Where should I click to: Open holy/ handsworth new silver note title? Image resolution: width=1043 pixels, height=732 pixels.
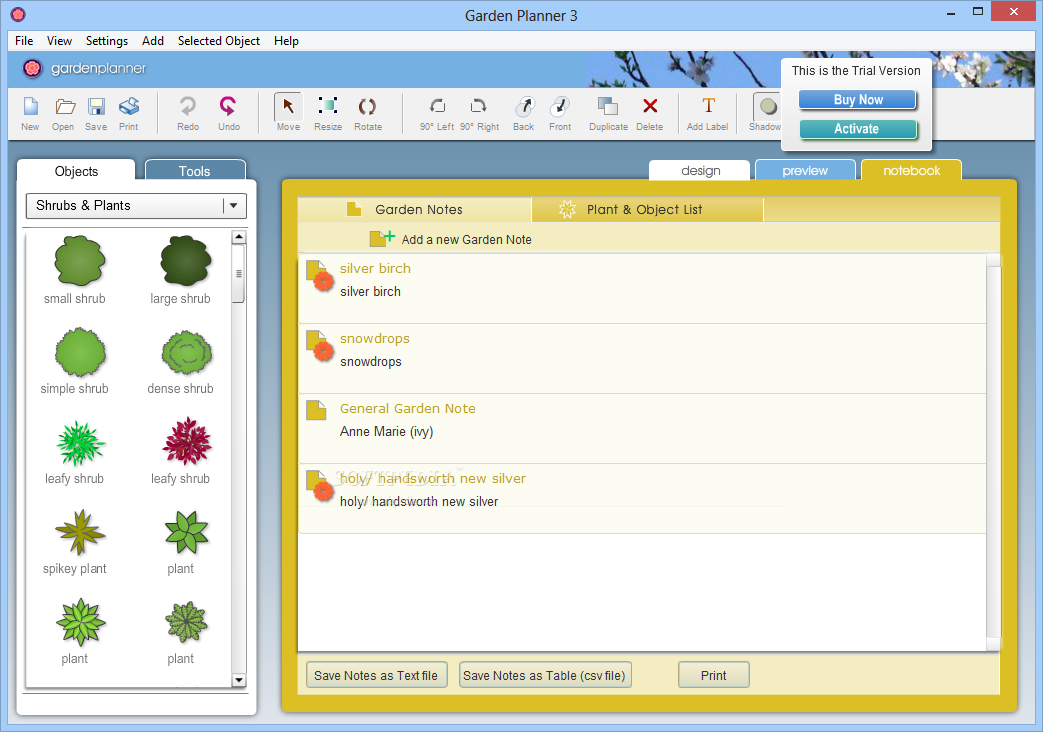[x=432, y=478]
